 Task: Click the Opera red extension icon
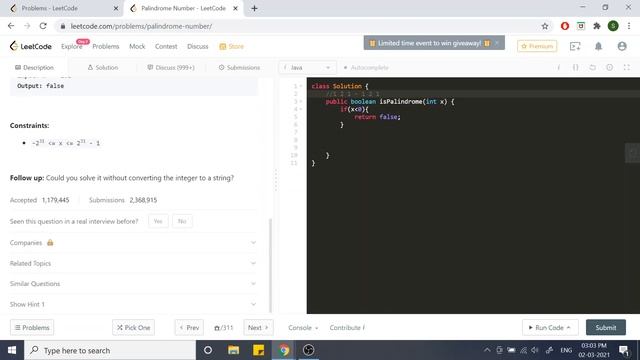click(x=564, y=26)
